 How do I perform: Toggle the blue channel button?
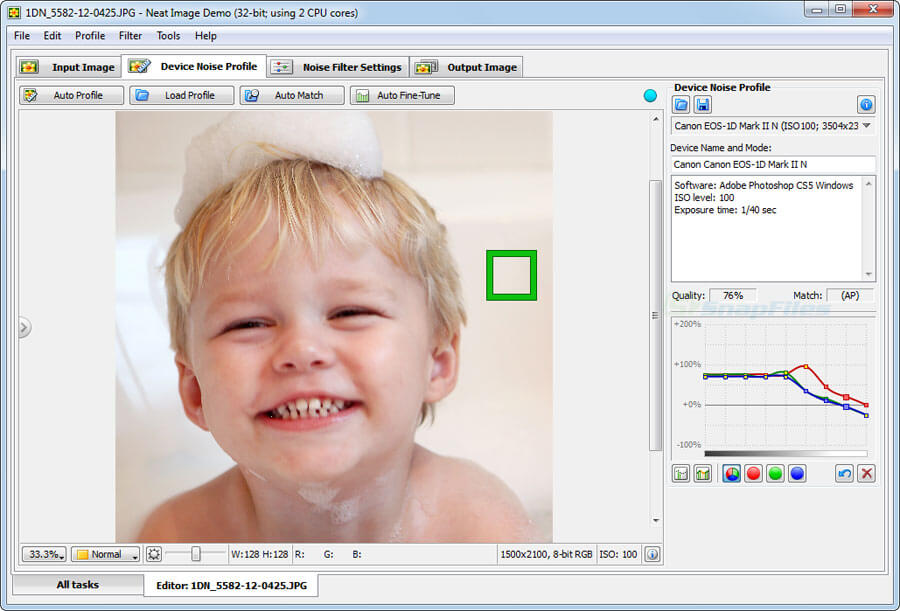[797, 474]
